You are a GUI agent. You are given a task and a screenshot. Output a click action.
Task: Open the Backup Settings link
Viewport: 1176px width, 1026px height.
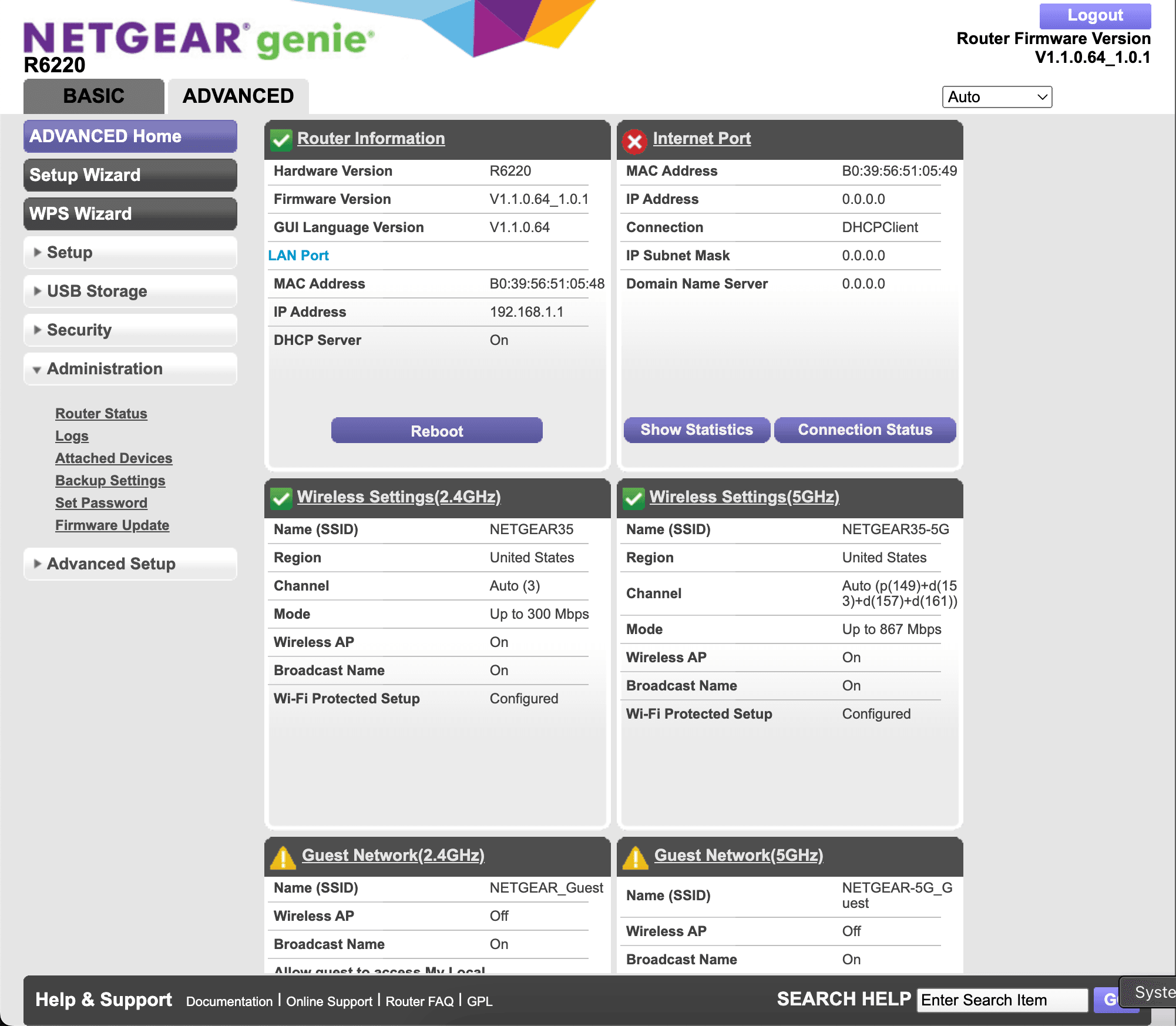[110, 480]
